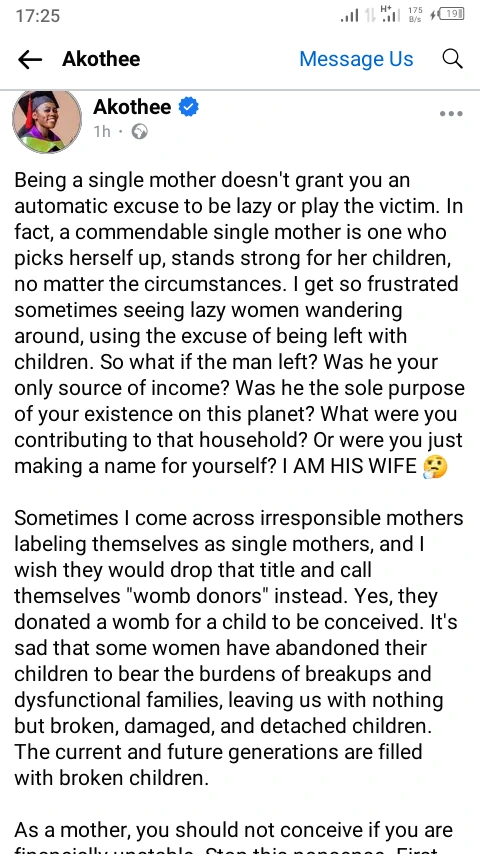Open Akothee's profile from the post author name
Screen dimensions: 480x854
coord(132,107)
